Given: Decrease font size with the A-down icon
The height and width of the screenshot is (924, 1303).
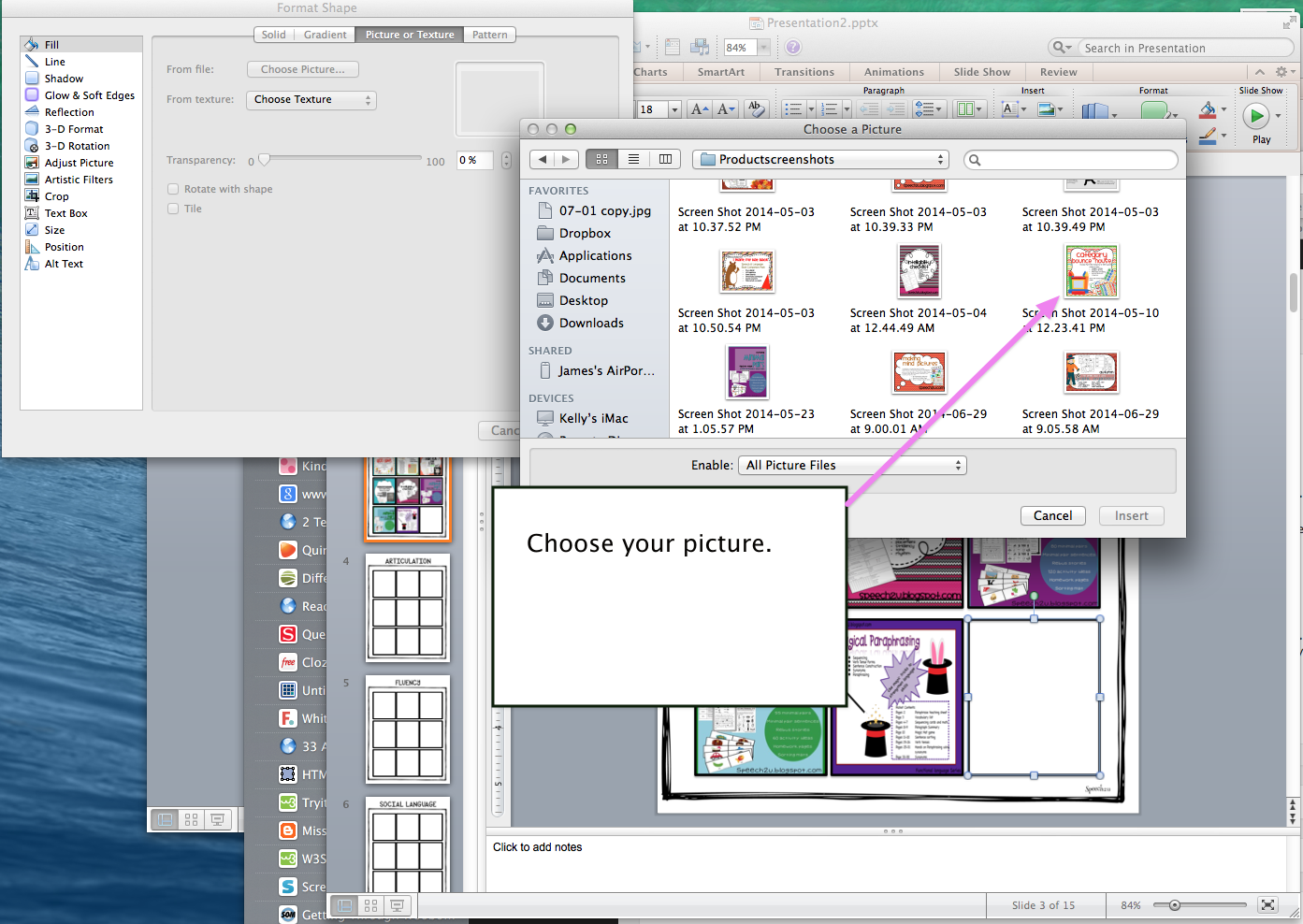Looking at the screenshot, I should [x=726, y=109].
